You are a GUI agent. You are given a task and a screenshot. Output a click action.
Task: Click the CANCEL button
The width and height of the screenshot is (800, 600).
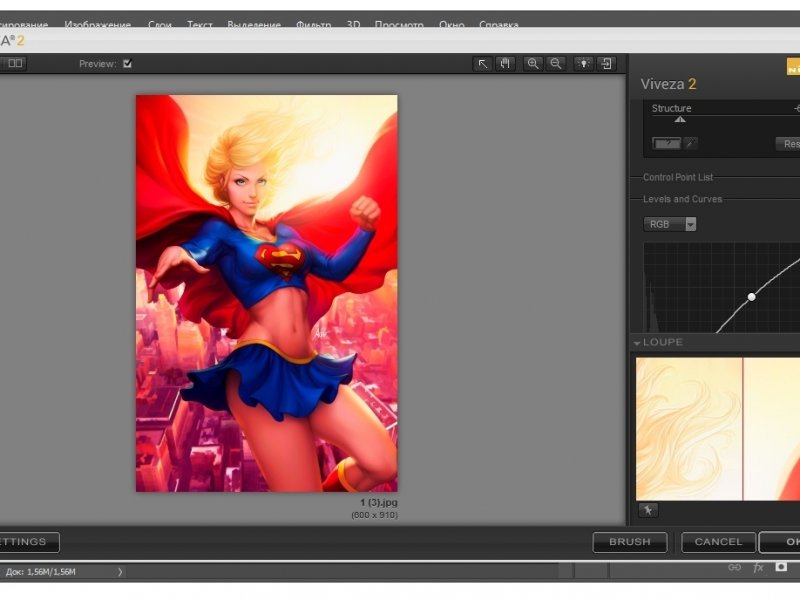tap(718, 542)
